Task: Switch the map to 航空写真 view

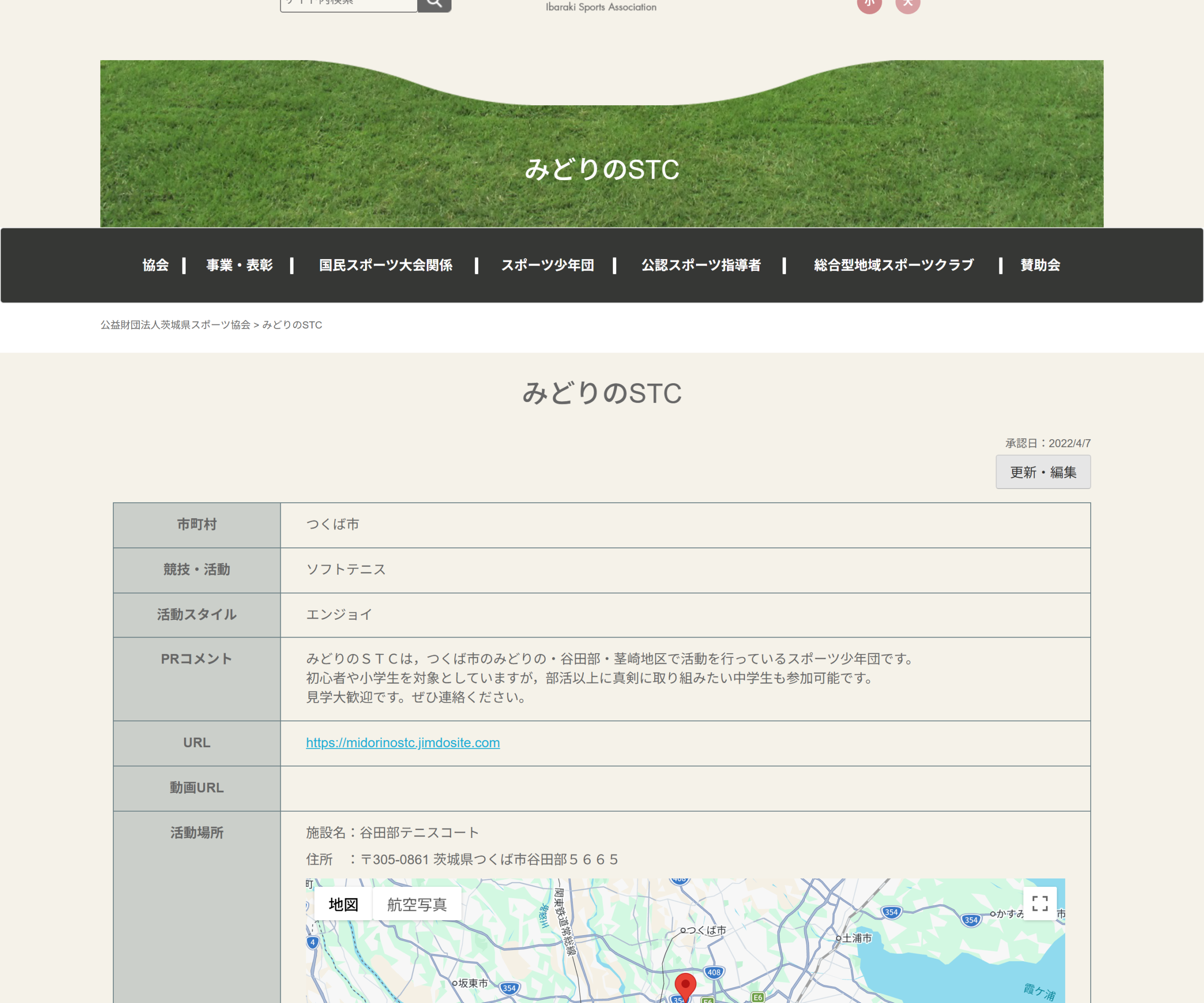Action: [417, 904]
